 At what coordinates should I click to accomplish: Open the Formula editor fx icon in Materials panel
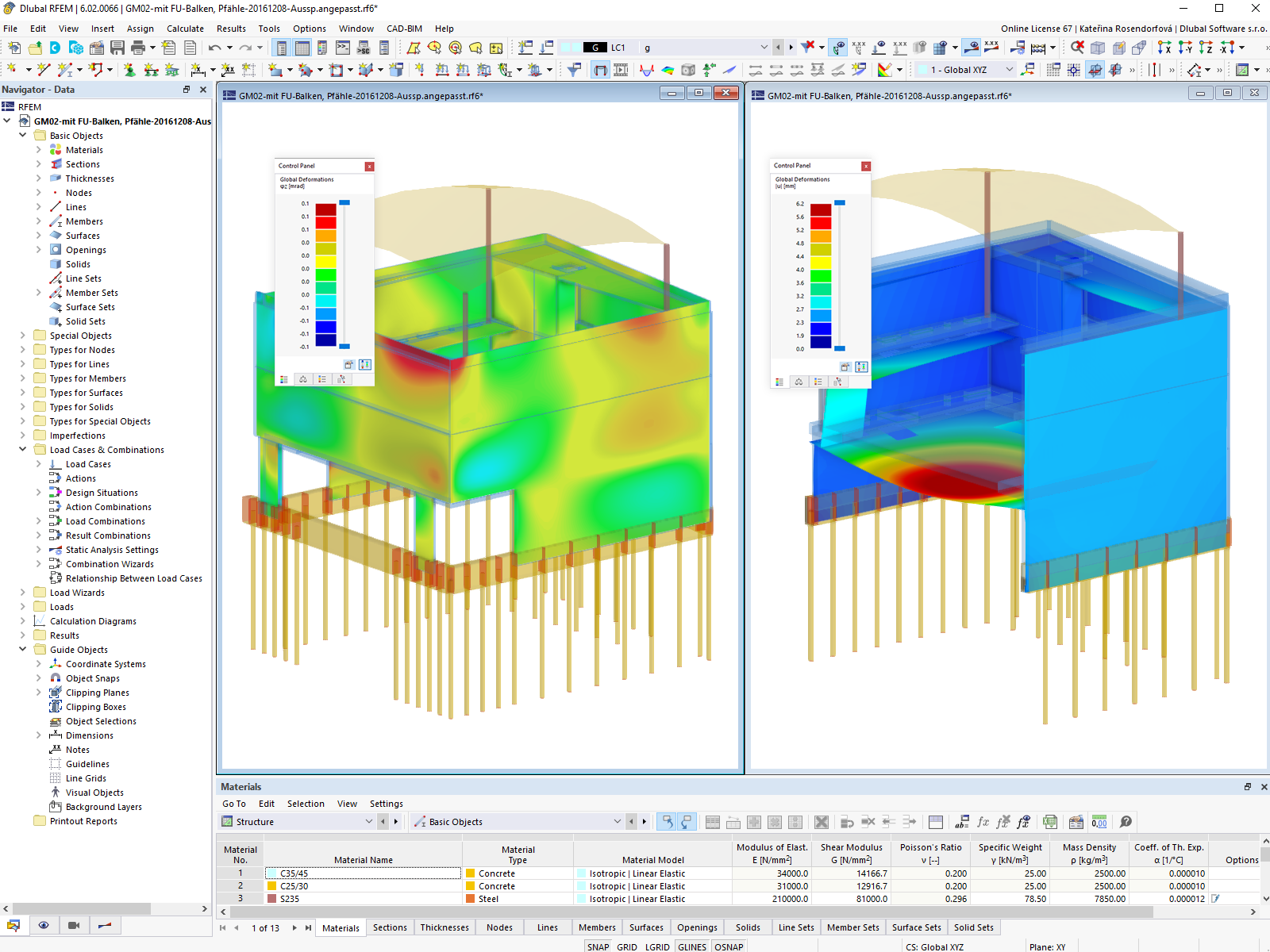coord(983,823)
